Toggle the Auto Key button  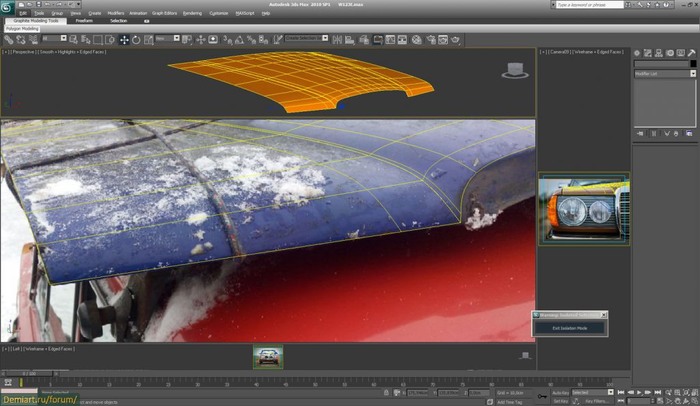[560, 393]
